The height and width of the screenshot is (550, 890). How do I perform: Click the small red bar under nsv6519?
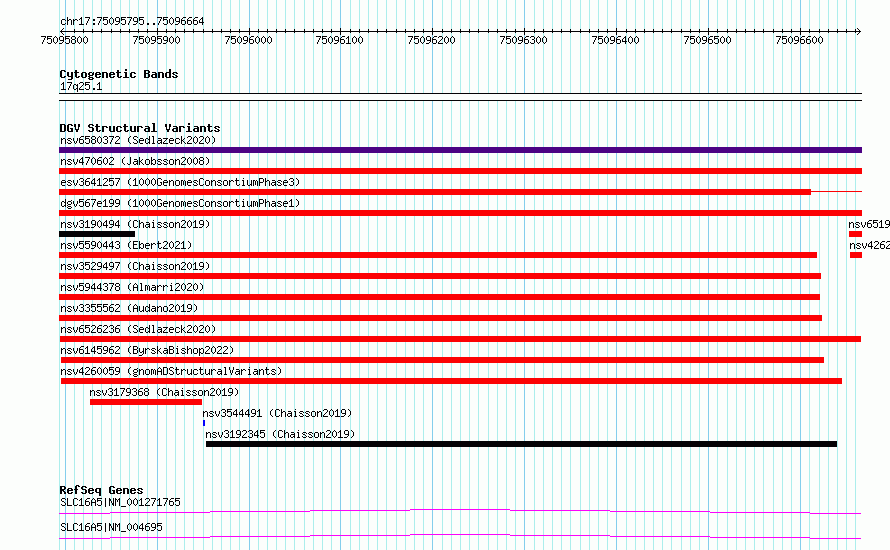855,234
